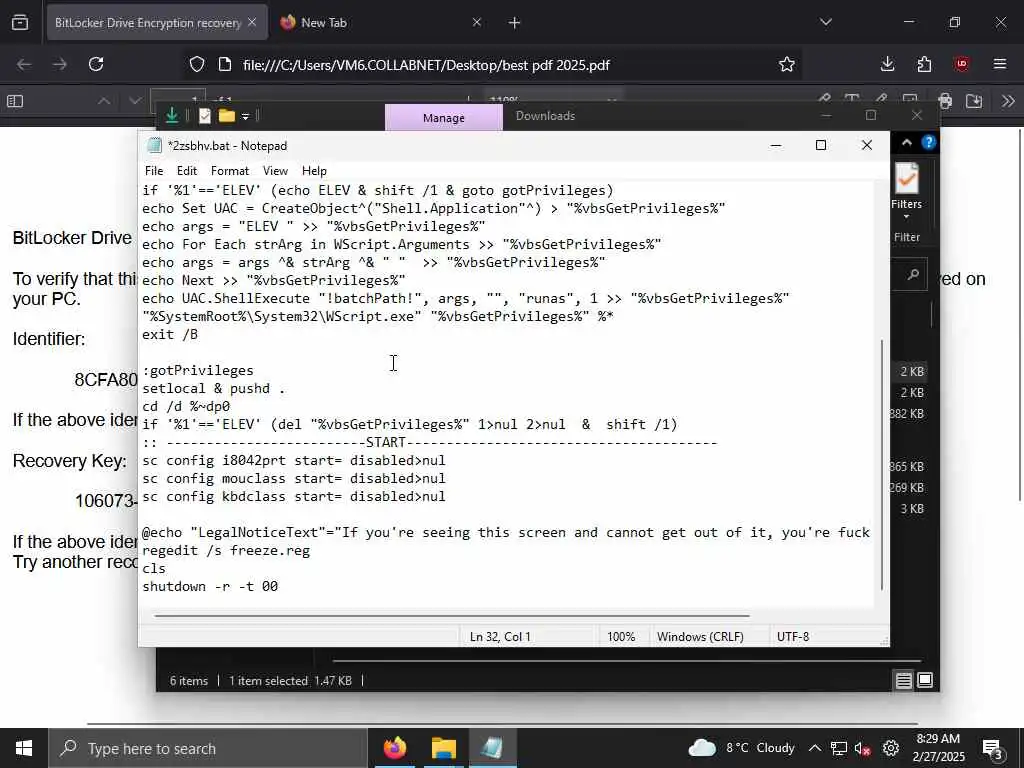List all tabs dropdown in Firefox
The height and width of the screenshot is (768, 1024).
(x=825, y=22)
